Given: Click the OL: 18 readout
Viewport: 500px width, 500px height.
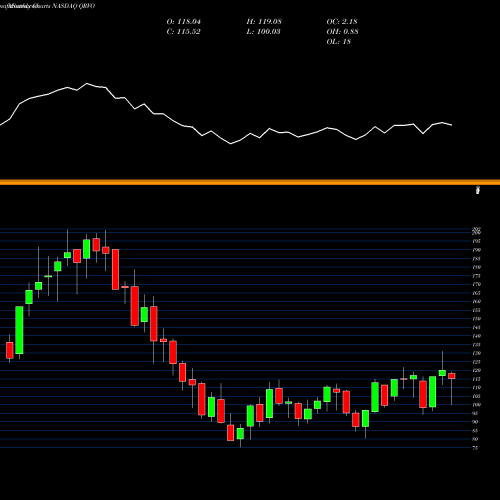Looking at the screenshot, I should [x=339, y=42].
